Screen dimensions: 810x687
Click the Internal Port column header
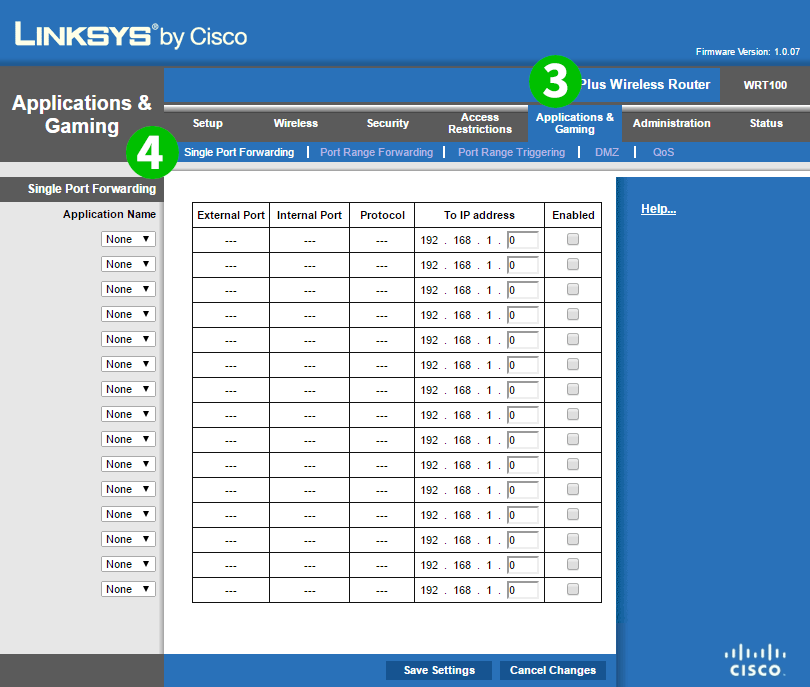[309, 215]
